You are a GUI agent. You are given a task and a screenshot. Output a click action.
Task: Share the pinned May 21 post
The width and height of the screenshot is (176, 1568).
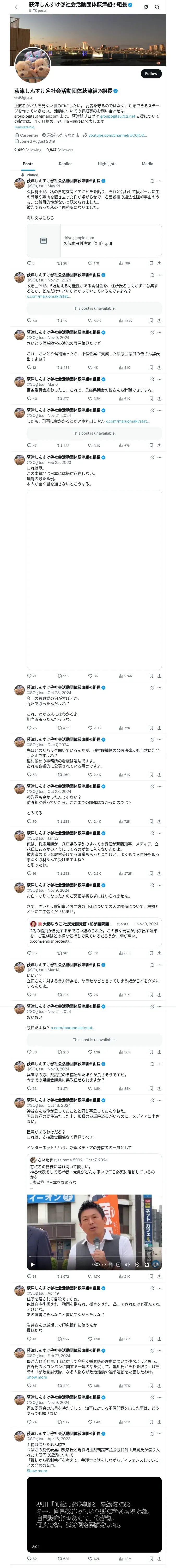(x=159, y=264)
